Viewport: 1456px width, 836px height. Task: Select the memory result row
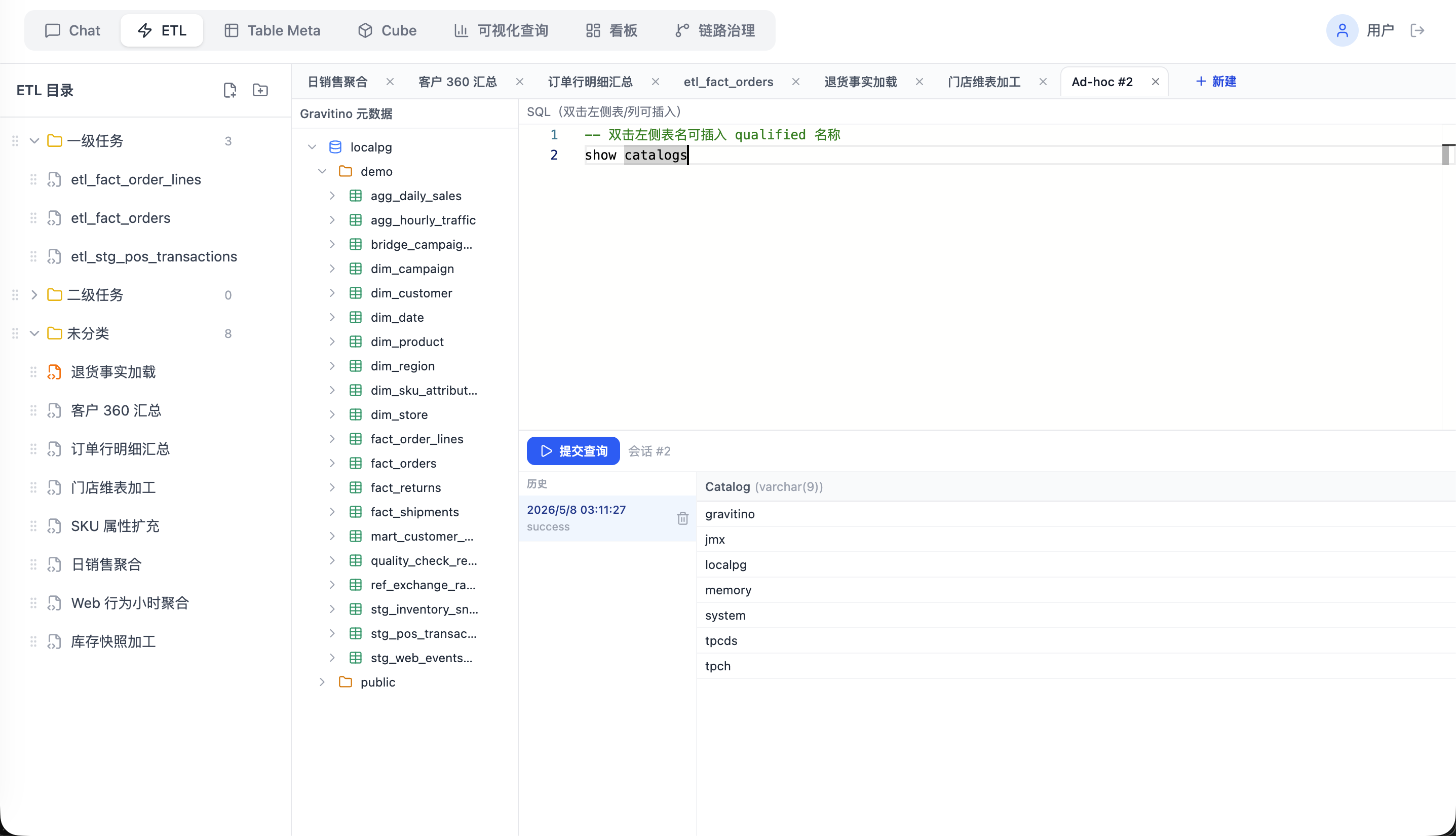click(1076, 590)
